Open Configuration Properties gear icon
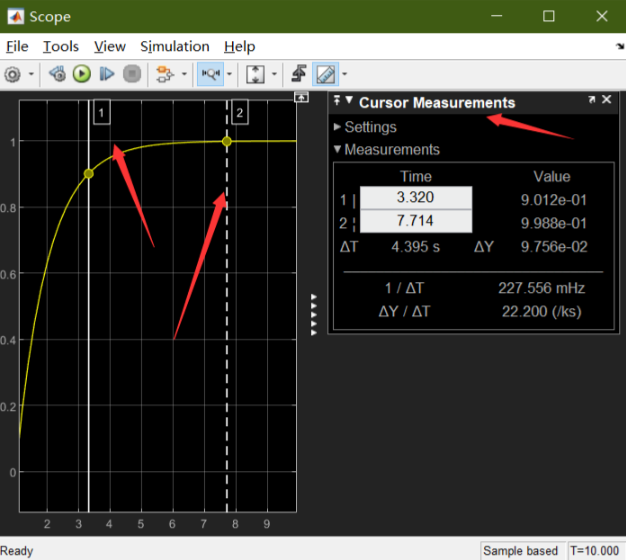The image size is (626, 560). coord(12,74)
